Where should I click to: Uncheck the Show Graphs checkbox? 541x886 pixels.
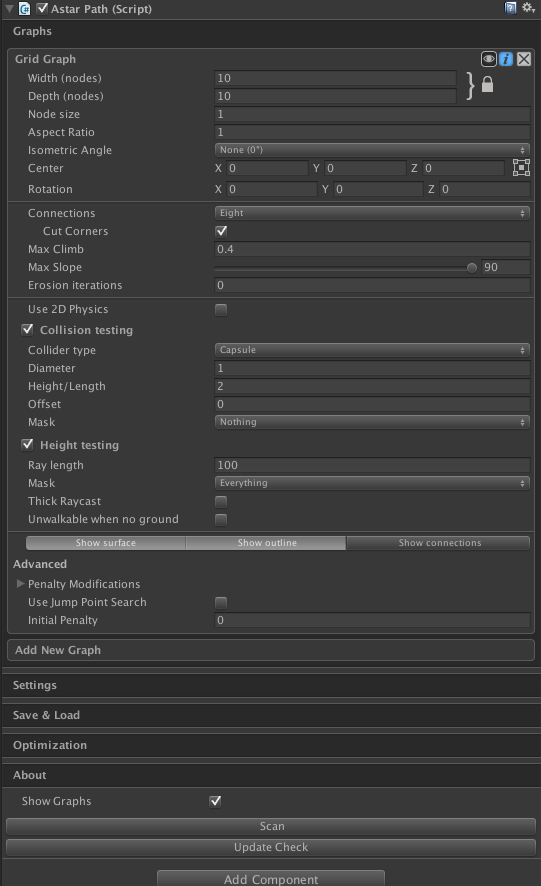click(215, 801)
